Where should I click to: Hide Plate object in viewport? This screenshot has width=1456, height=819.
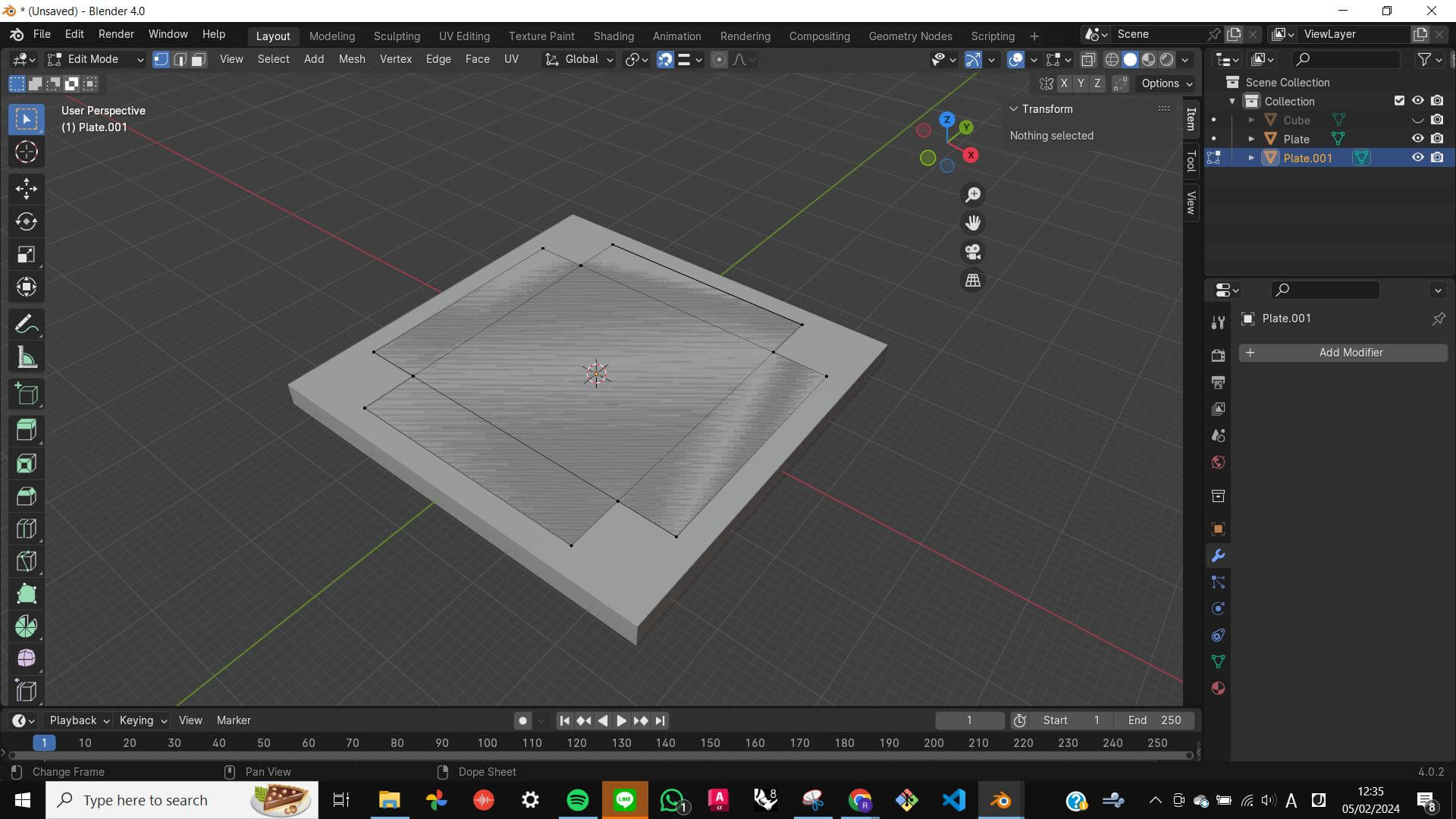click(x=1417, y=139)
